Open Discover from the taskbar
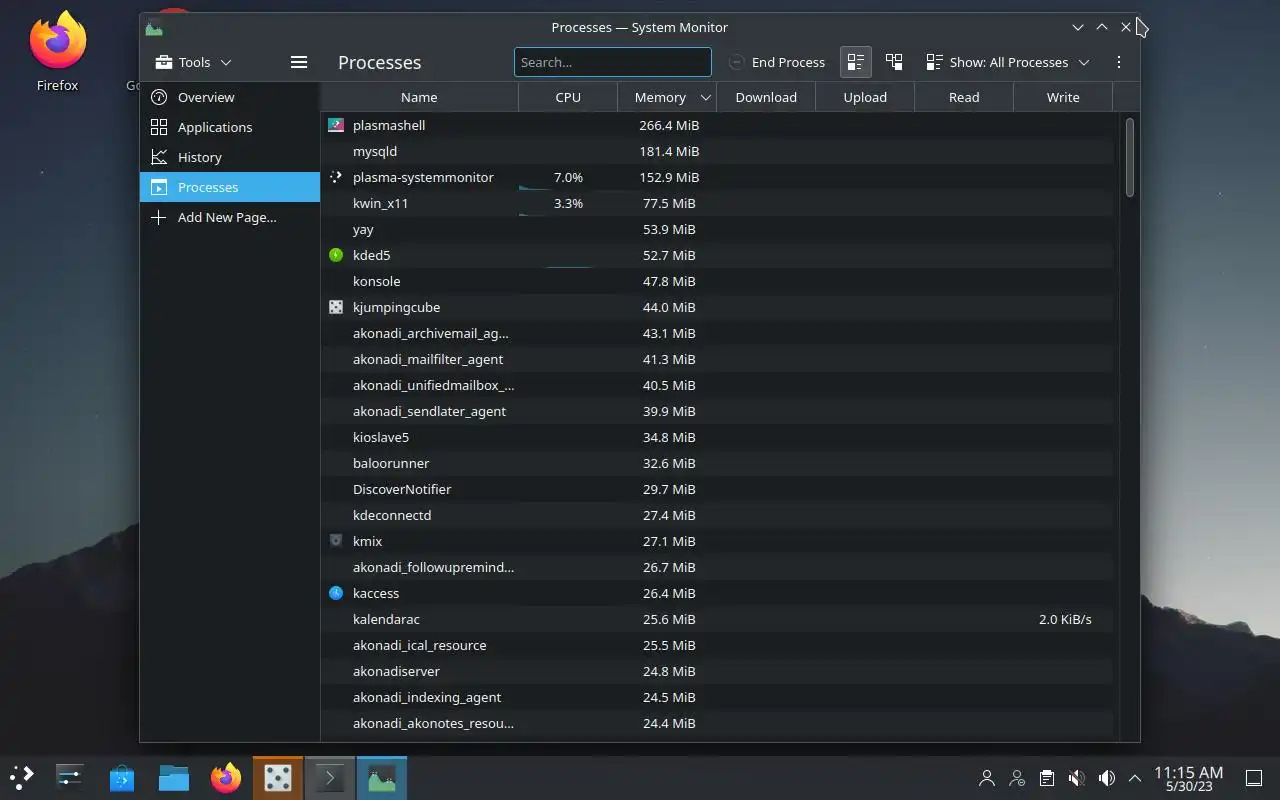1280x800 pixels. tap(122, 777)
